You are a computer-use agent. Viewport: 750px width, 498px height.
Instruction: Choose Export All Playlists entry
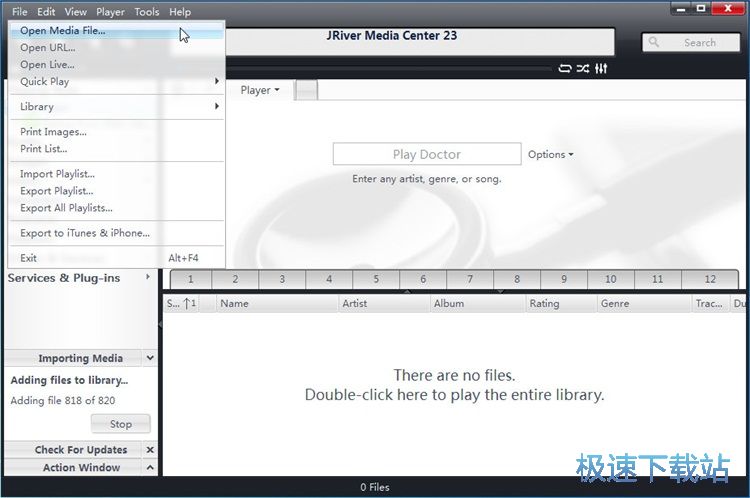pos(117,208)
